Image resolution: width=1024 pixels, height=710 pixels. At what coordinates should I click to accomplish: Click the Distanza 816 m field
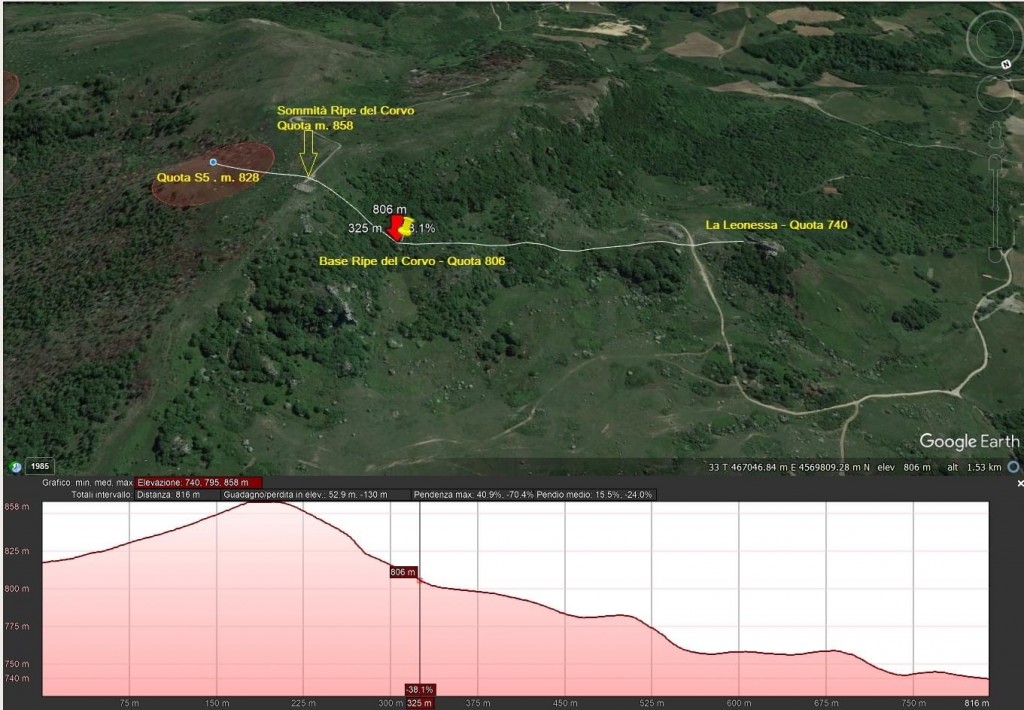pyautogui.click(x=168, y=494)
